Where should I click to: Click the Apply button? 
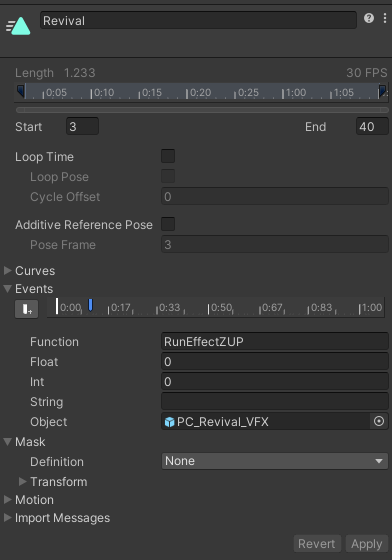click(x=367, y=544)
